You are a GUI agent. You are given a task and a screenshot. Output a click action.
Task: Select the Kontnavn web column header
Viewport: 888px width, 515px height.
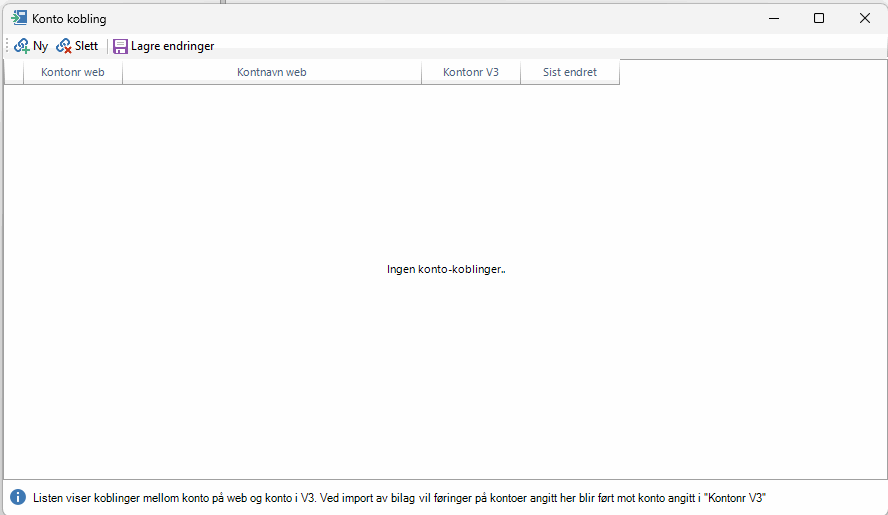[271, 72]
